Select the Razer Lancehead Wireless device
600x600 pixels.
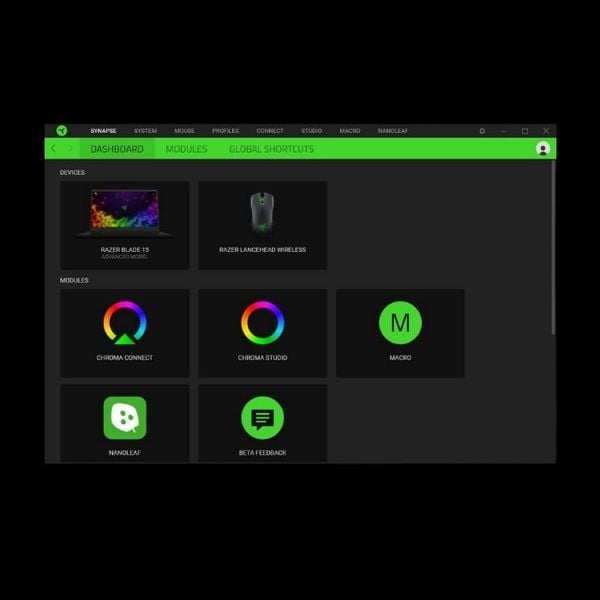(x=262, y=214)
